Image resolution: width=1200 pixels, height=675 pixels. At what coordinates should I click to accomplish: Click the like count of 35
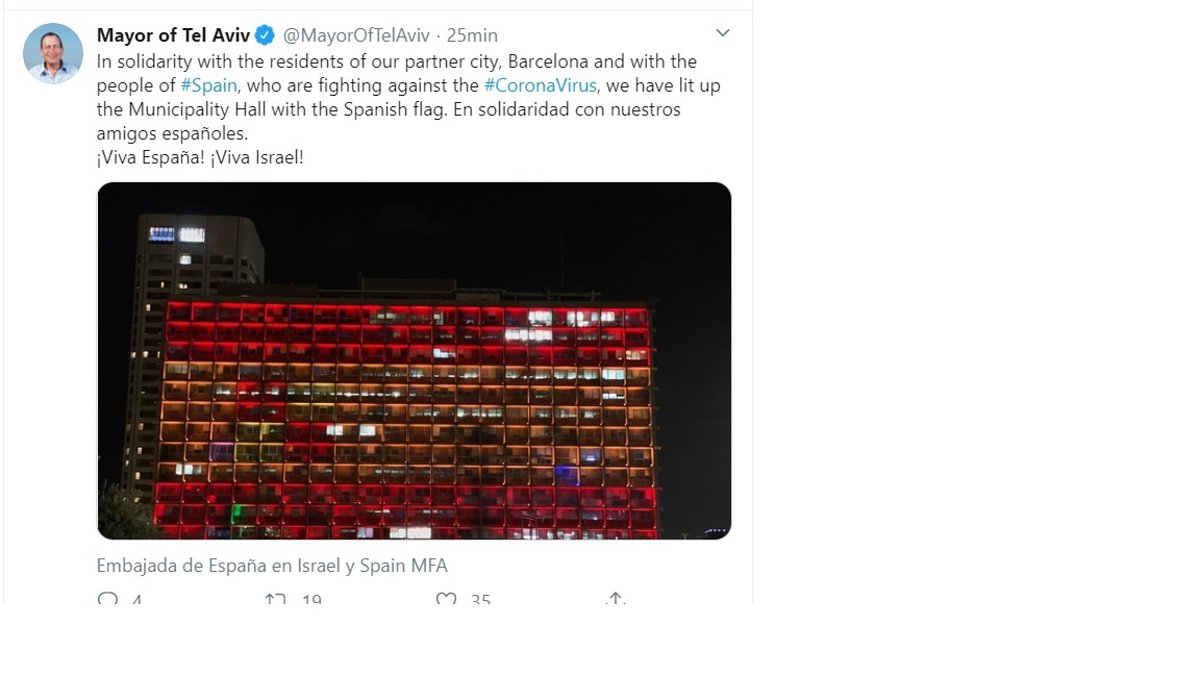481,600
